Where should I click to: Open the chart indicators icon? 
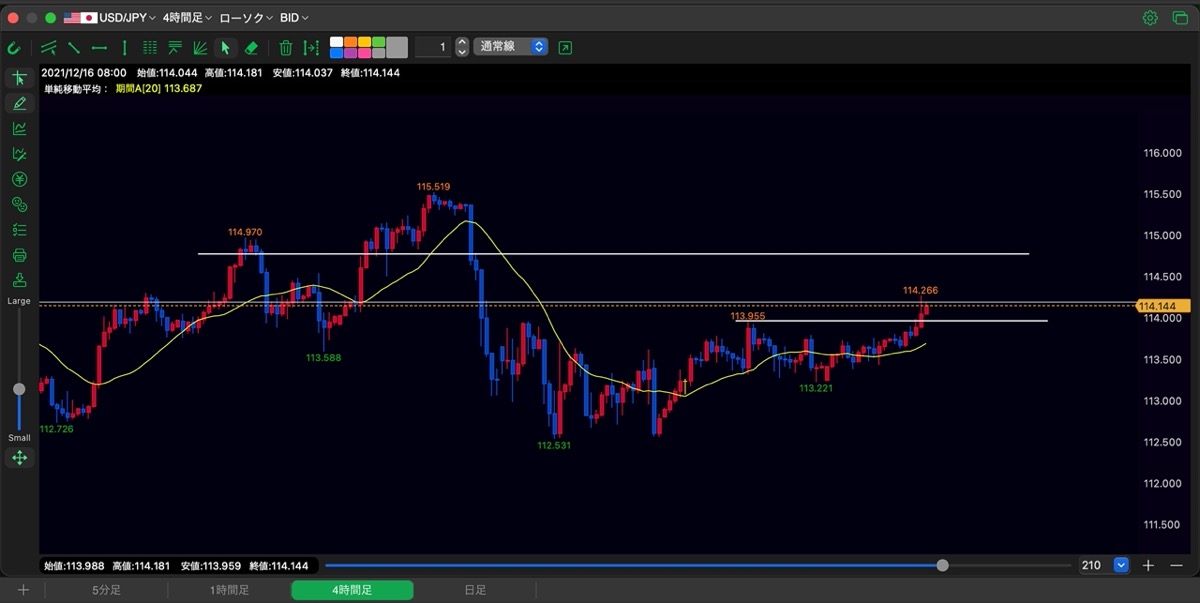click(19, 129)
